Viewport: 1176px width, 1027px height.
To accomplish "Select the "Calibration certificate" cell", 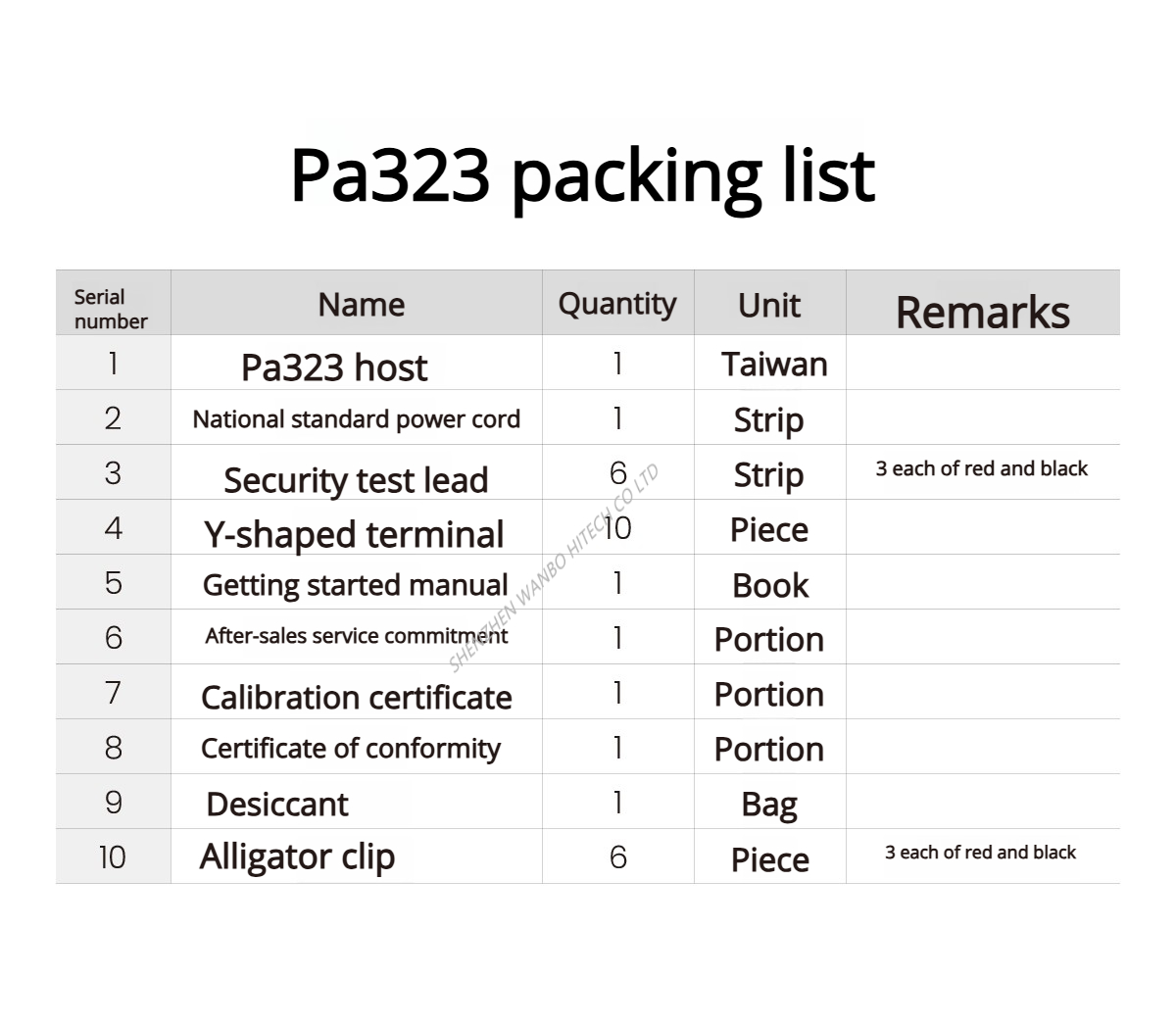I will point(356,697).
